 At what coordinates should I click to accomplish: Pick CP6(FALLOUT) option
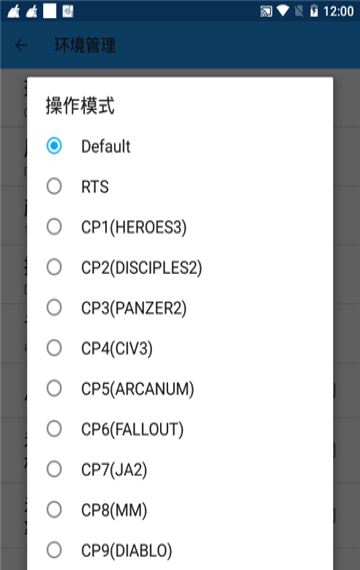(180, 429)
